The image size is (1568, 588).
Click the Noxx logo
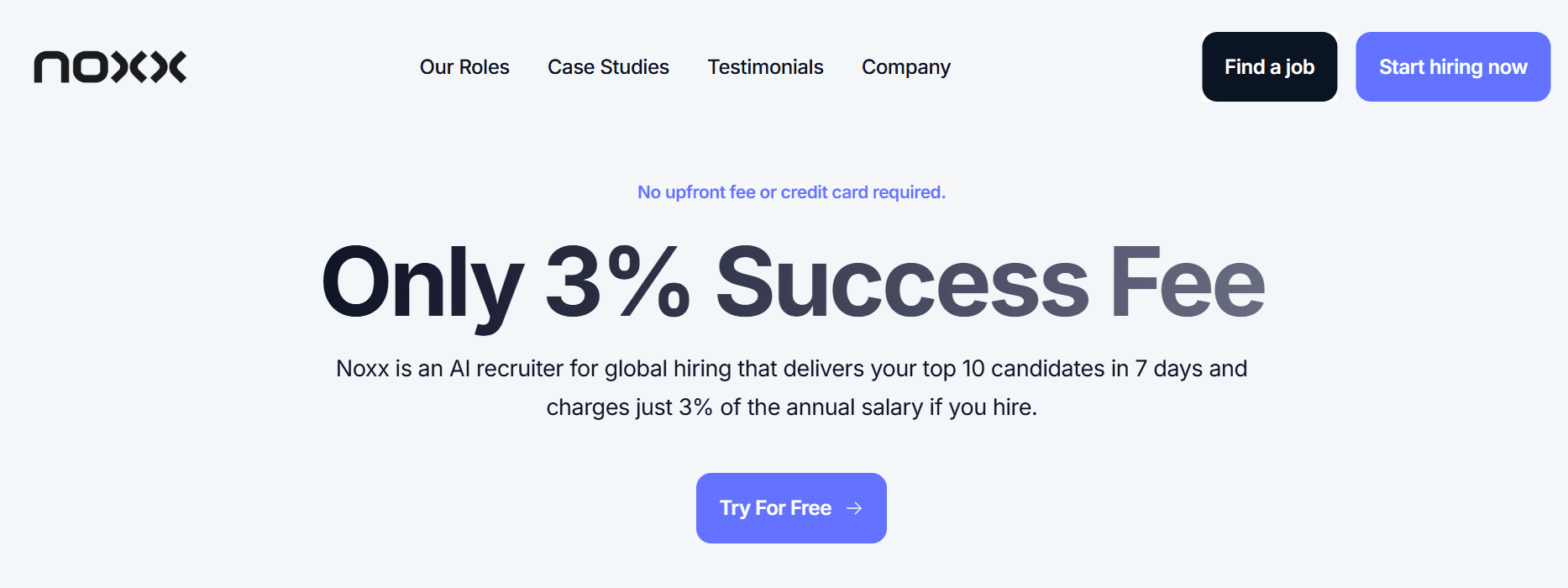110,67
